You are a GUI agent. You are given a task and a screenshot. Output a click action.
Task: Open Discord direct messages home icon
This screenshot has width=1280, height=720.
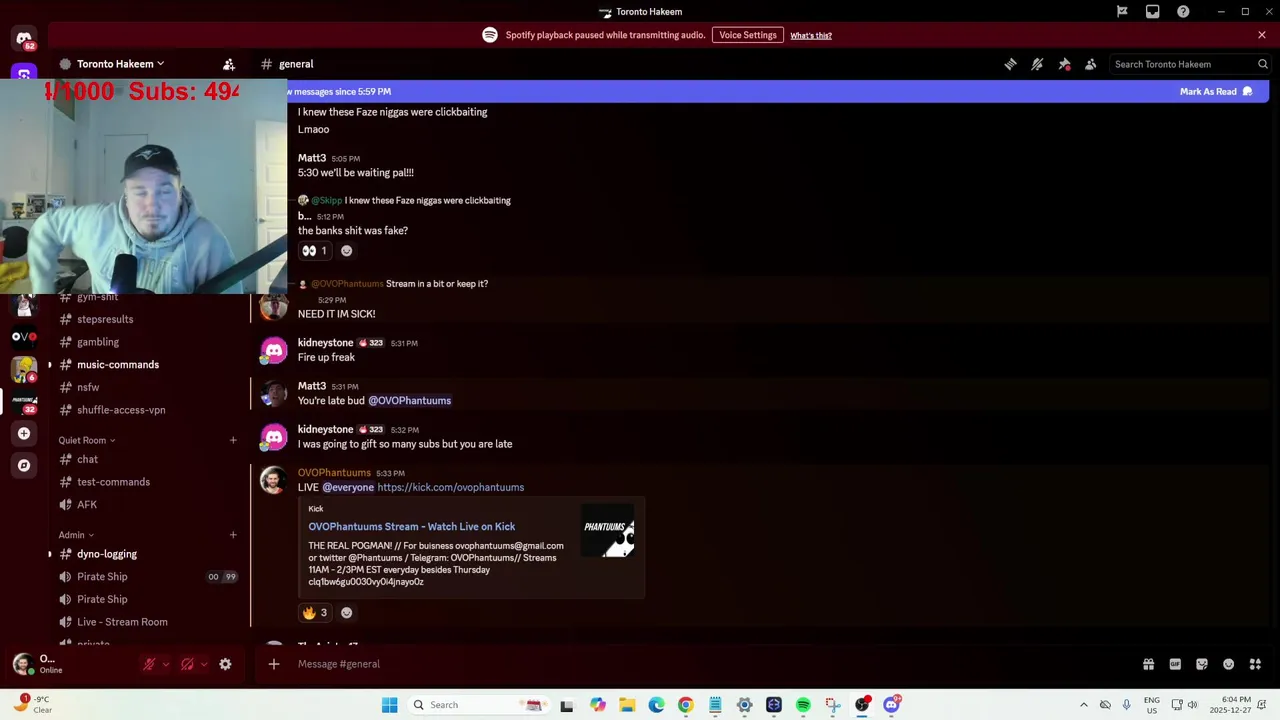24,39
